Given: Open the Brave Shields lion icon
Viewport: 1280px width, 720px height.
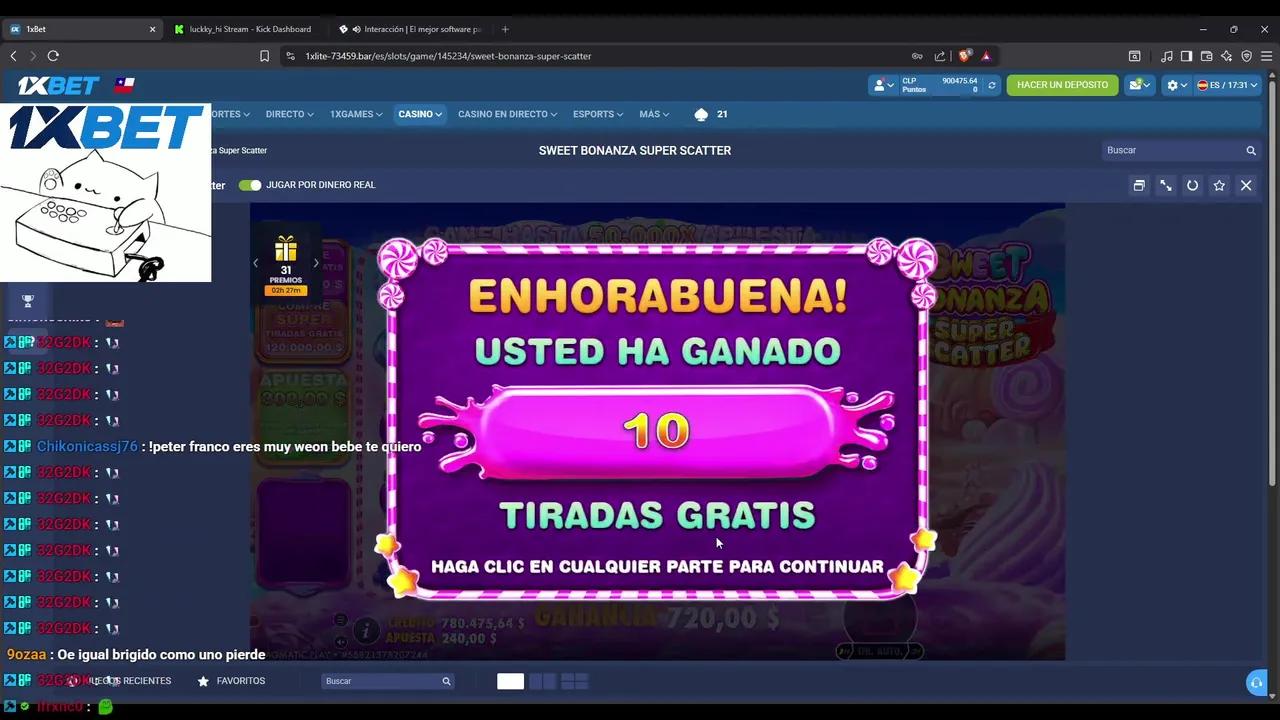Looking at the screenshot, I should [x=964, y=56].
